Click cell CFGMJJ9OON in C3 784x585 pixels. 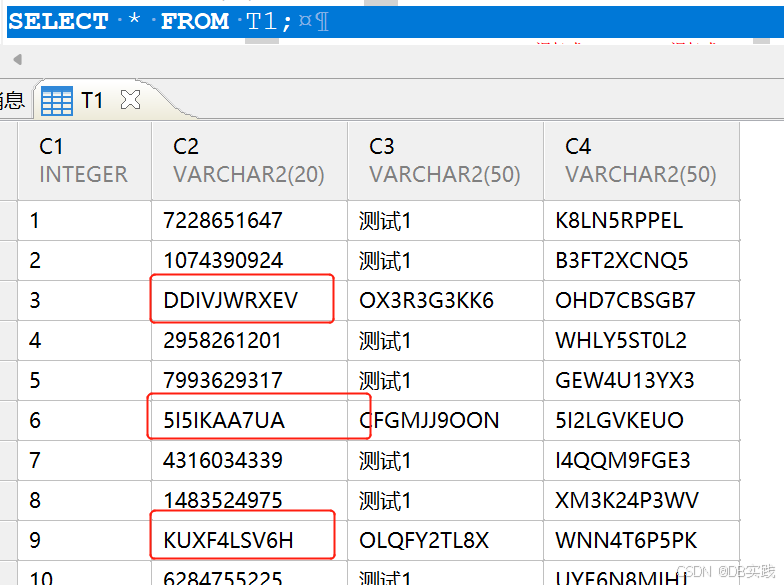[x=445, y=420]
